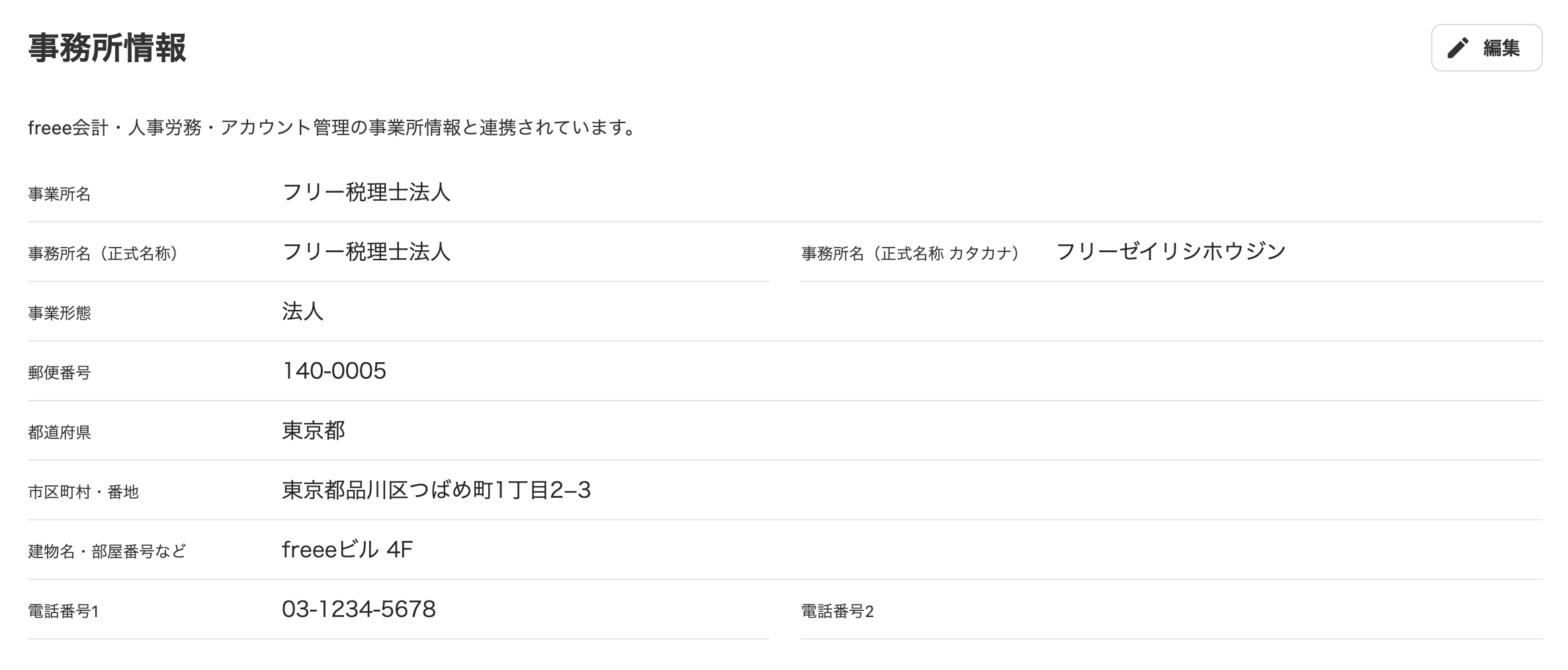
Task: Select the phone number 03-1234-5678
Action: click(359, 609)
